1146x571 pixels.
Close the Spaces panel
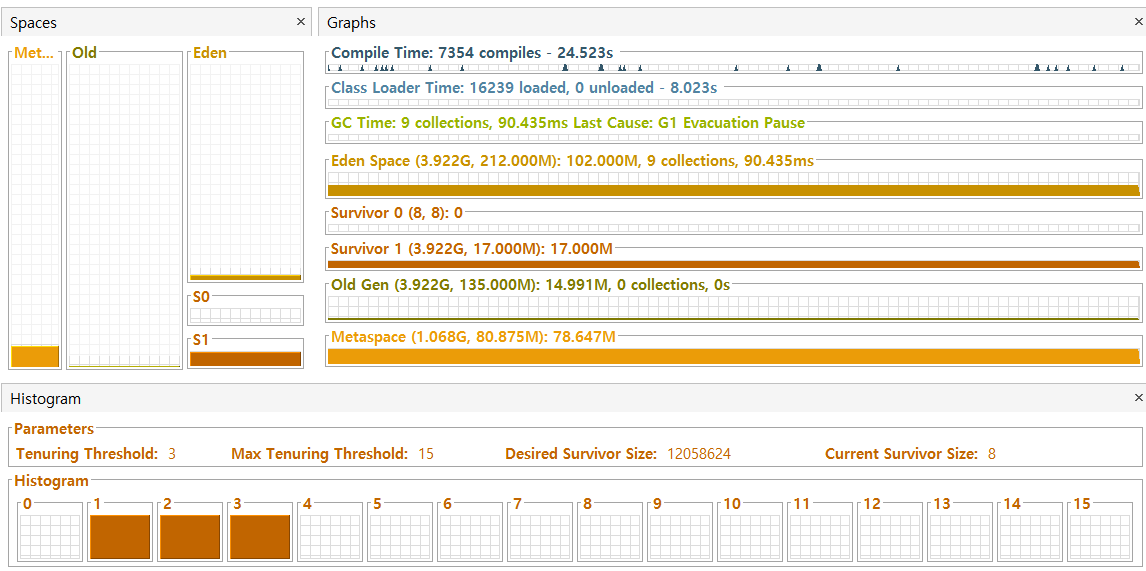(300, 22)
